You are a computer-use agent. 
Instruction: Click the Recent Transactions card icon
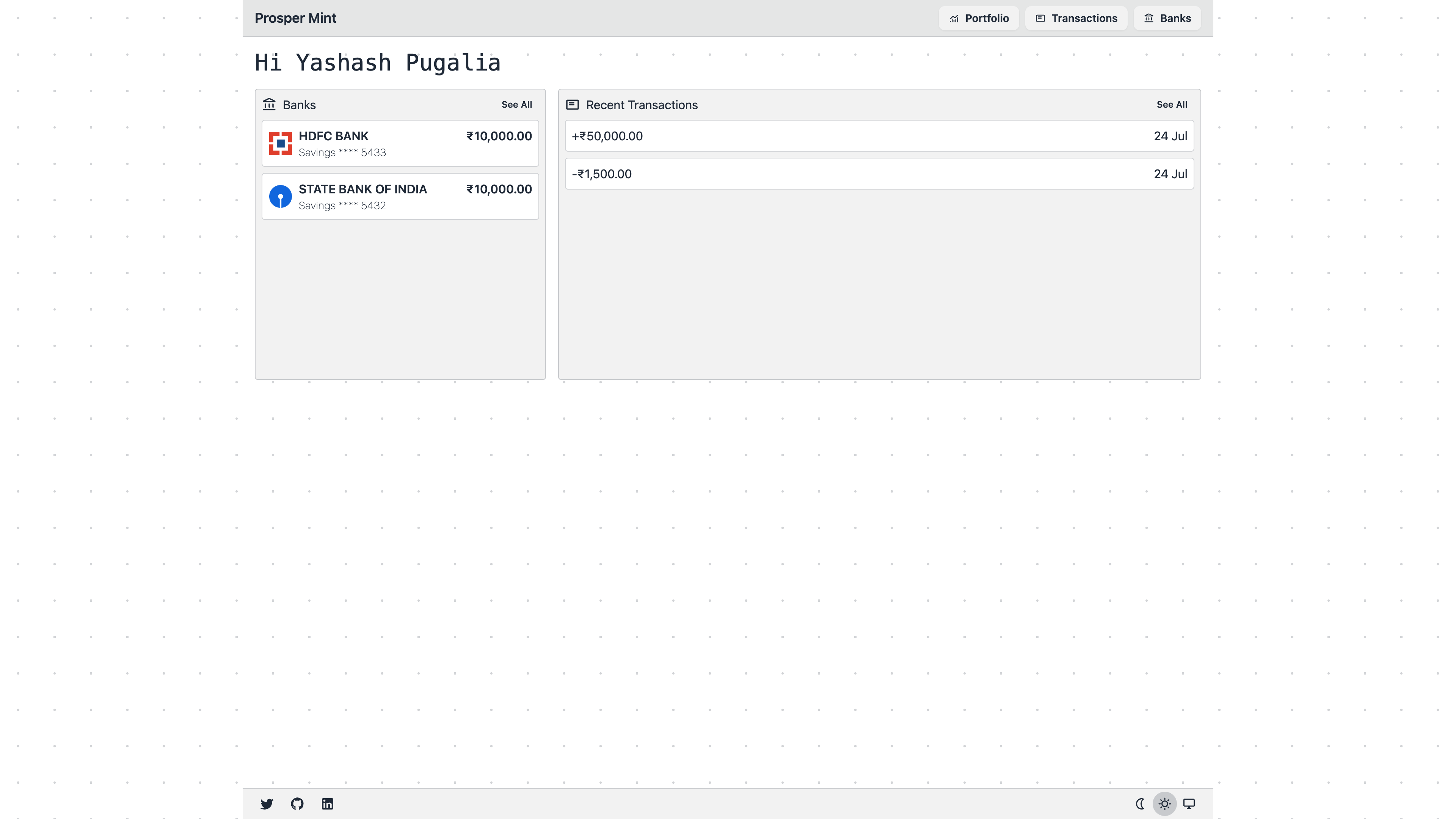(573, 105)
